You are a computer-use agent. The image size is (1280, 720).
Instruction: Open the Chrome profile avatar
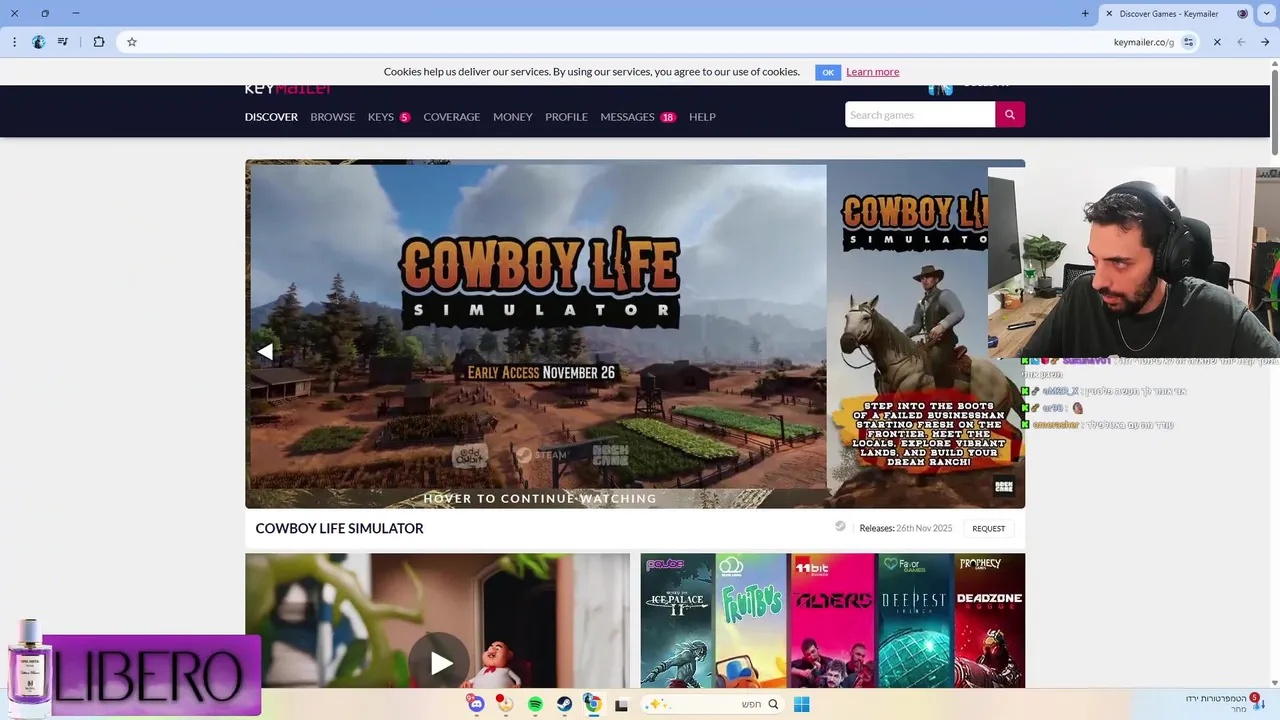click(38, 42)
